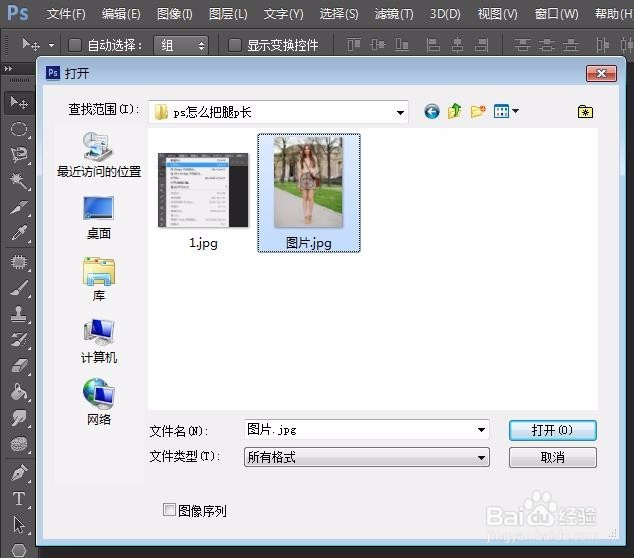The image size is (634, 558).
Task: Open the Window menu
Action: tap(556, 14)
